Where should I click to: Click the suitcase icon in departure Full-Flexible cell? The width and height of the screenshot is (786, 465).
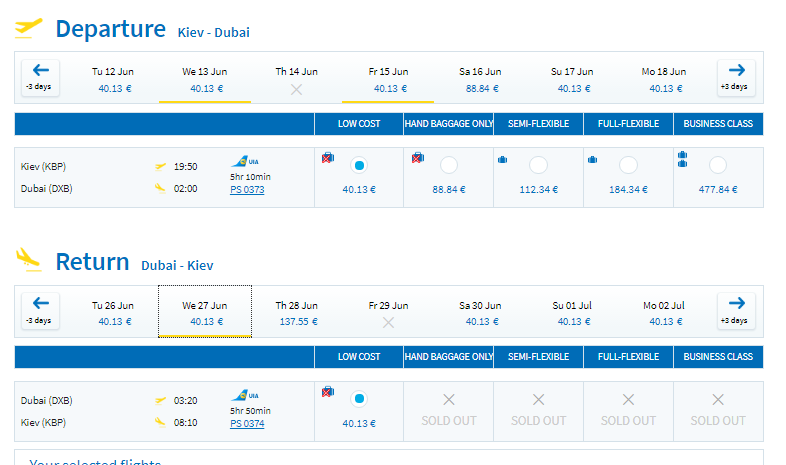tap(593, 160)
